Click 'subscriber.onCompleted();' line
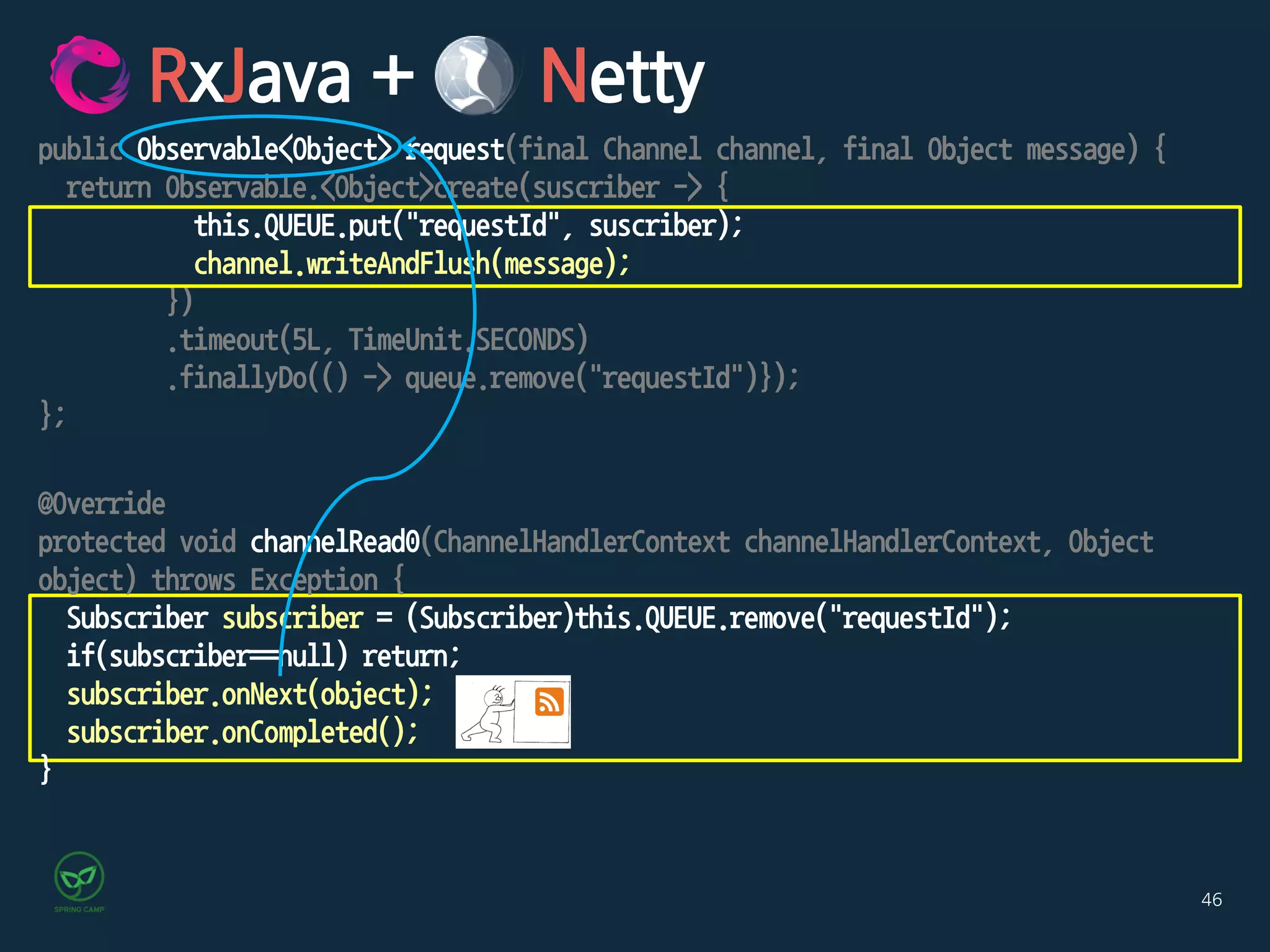The height and width of the screenshot is (952, 1270). (242, 733)
